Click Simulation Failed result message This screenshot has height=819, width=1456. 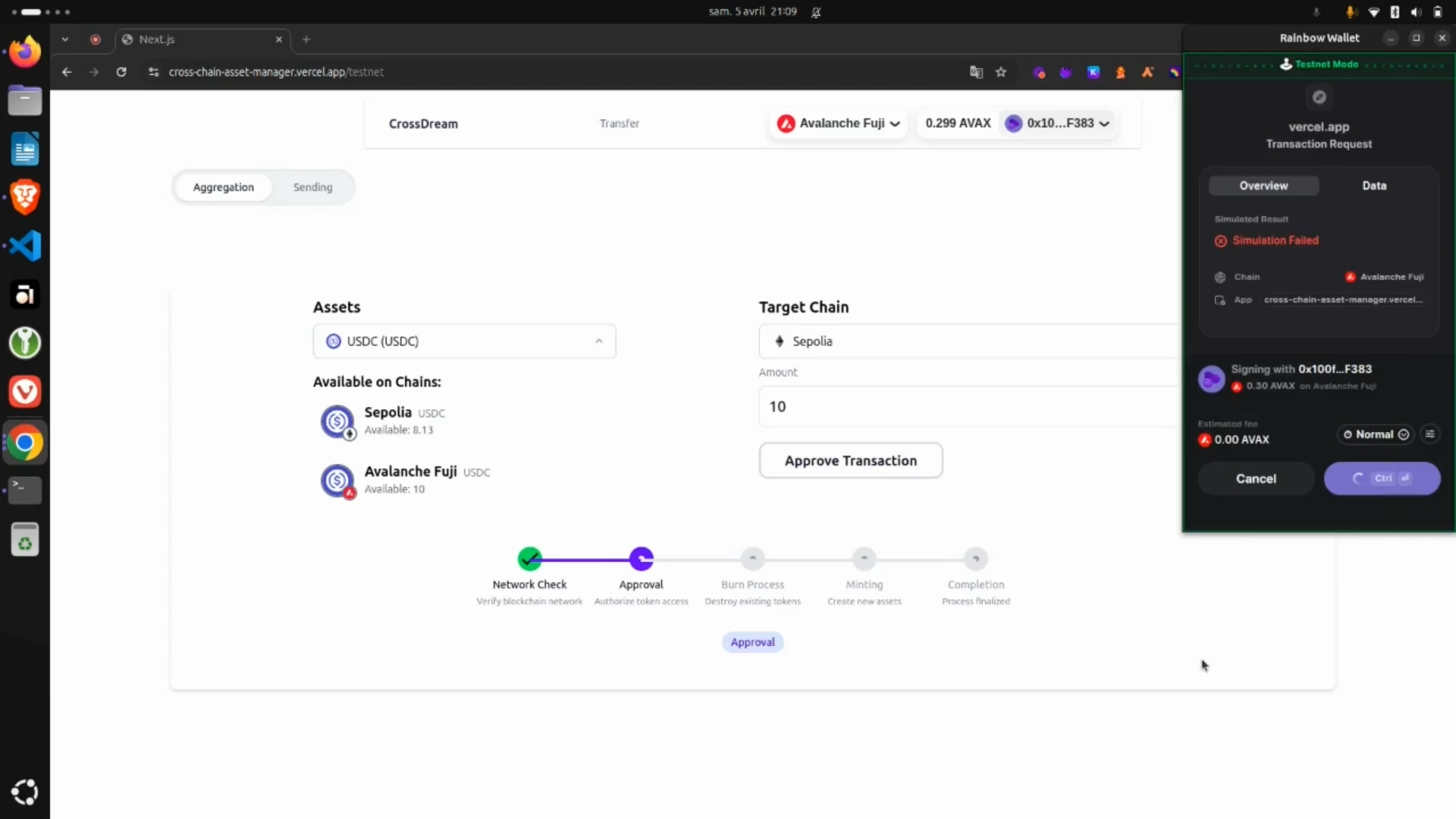(1266, 240)
